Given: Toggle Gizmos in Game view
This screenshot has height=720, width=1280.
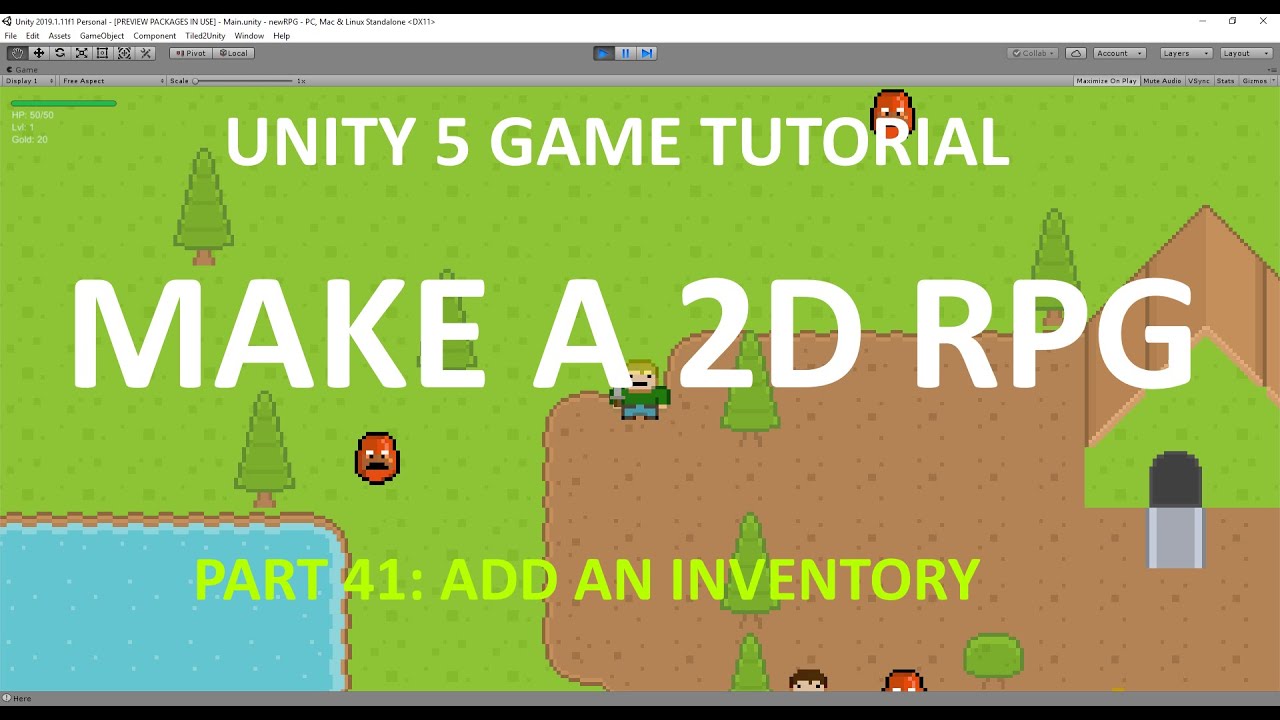Looking at the screenshot, I should click(x=1253, y=81).
